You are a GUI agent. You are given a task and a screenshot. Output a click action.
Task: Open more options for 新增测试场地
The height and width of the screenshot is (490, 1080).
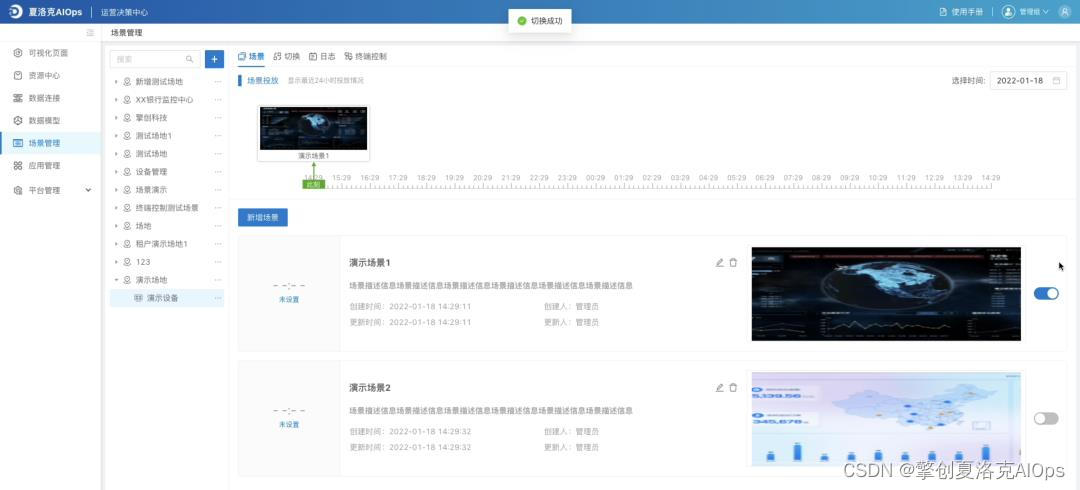[218, 82]
